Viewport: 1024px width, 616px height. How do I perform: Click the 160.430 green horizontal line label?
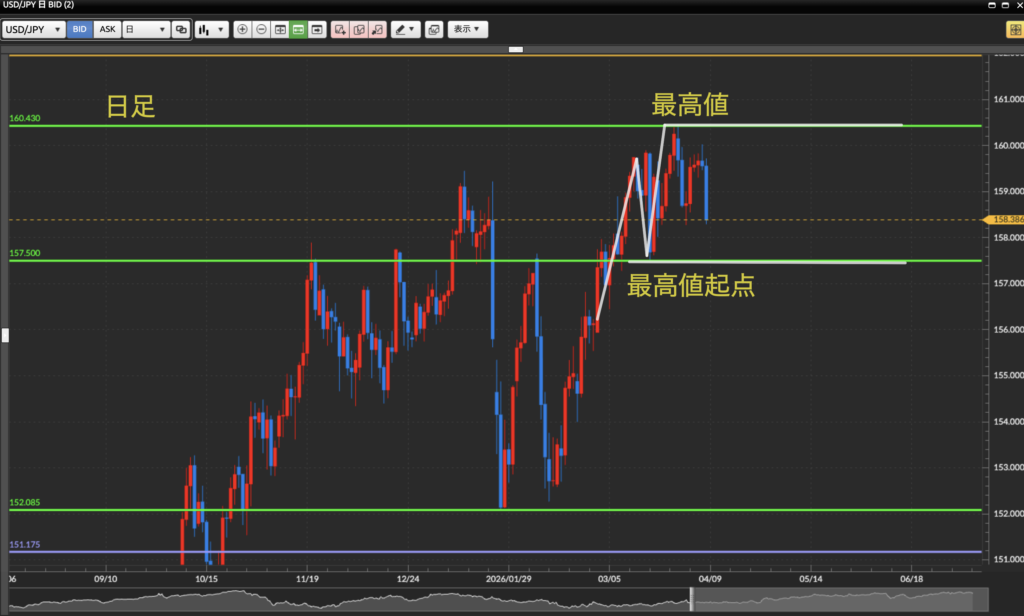point(25,118)
